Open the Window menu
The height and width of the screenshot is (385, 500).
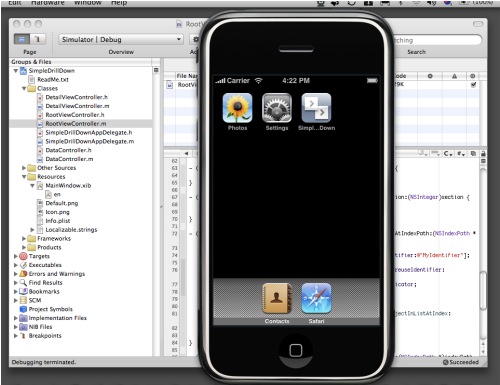tap(88, 3)
